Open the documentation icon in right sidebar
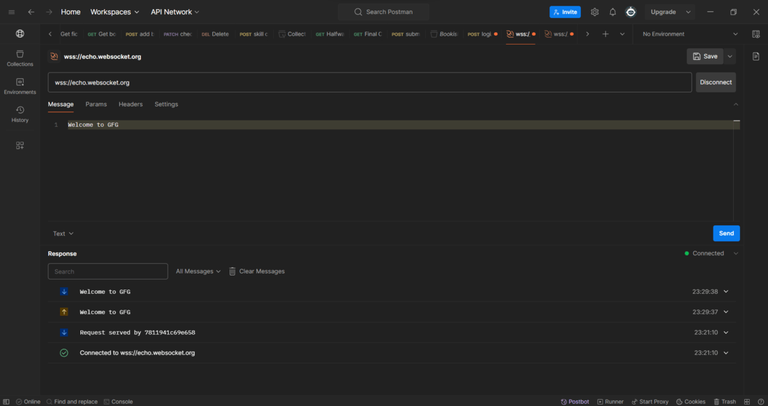This screenshot has height=406, width=768. point(755,56)
